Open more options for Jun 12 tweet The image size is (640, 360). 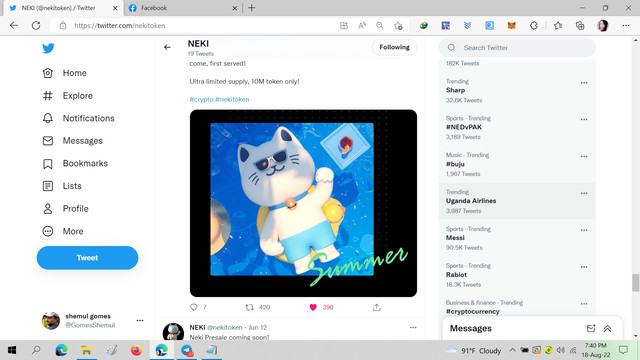click(x=413, y=327)
